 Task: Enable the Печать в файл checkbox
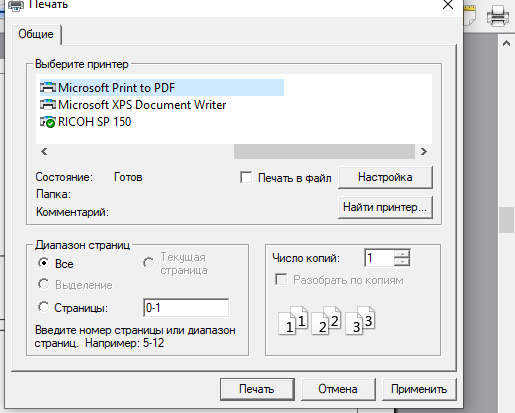tap(246, 177)
